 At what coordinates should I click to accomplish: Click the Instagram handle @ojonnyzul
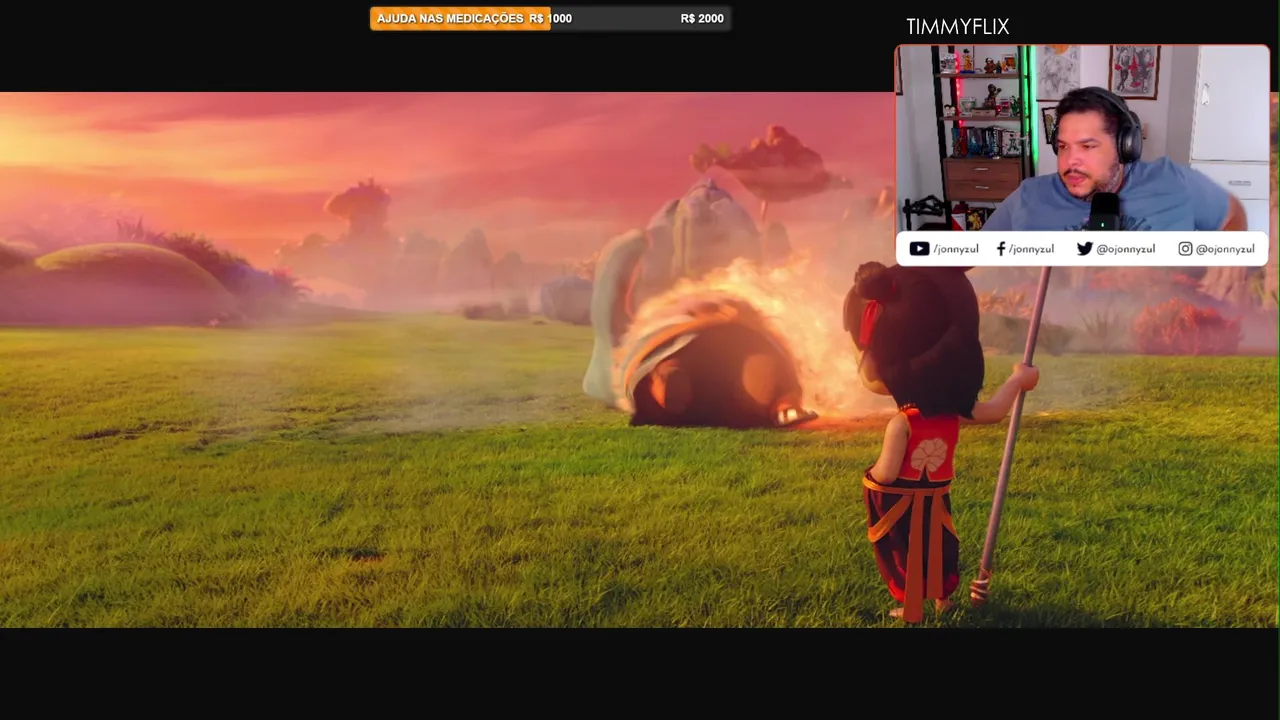click(x=1225, y=249)
